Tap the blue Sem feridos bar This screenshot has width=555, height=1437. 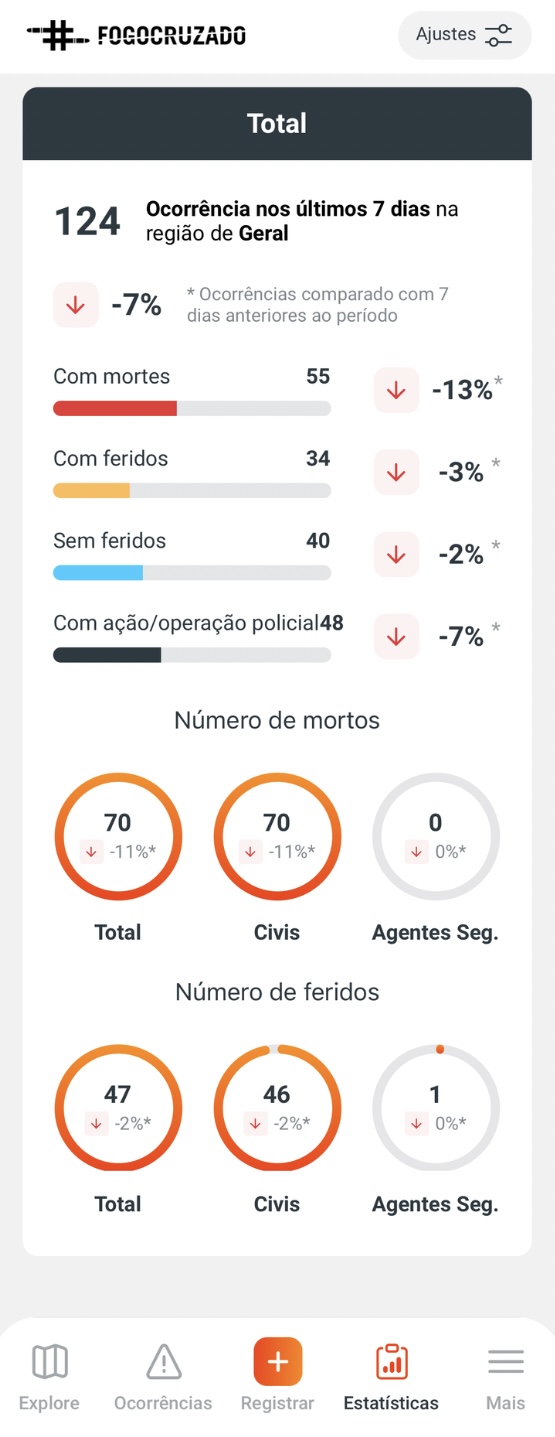click(x=192, y=572)
